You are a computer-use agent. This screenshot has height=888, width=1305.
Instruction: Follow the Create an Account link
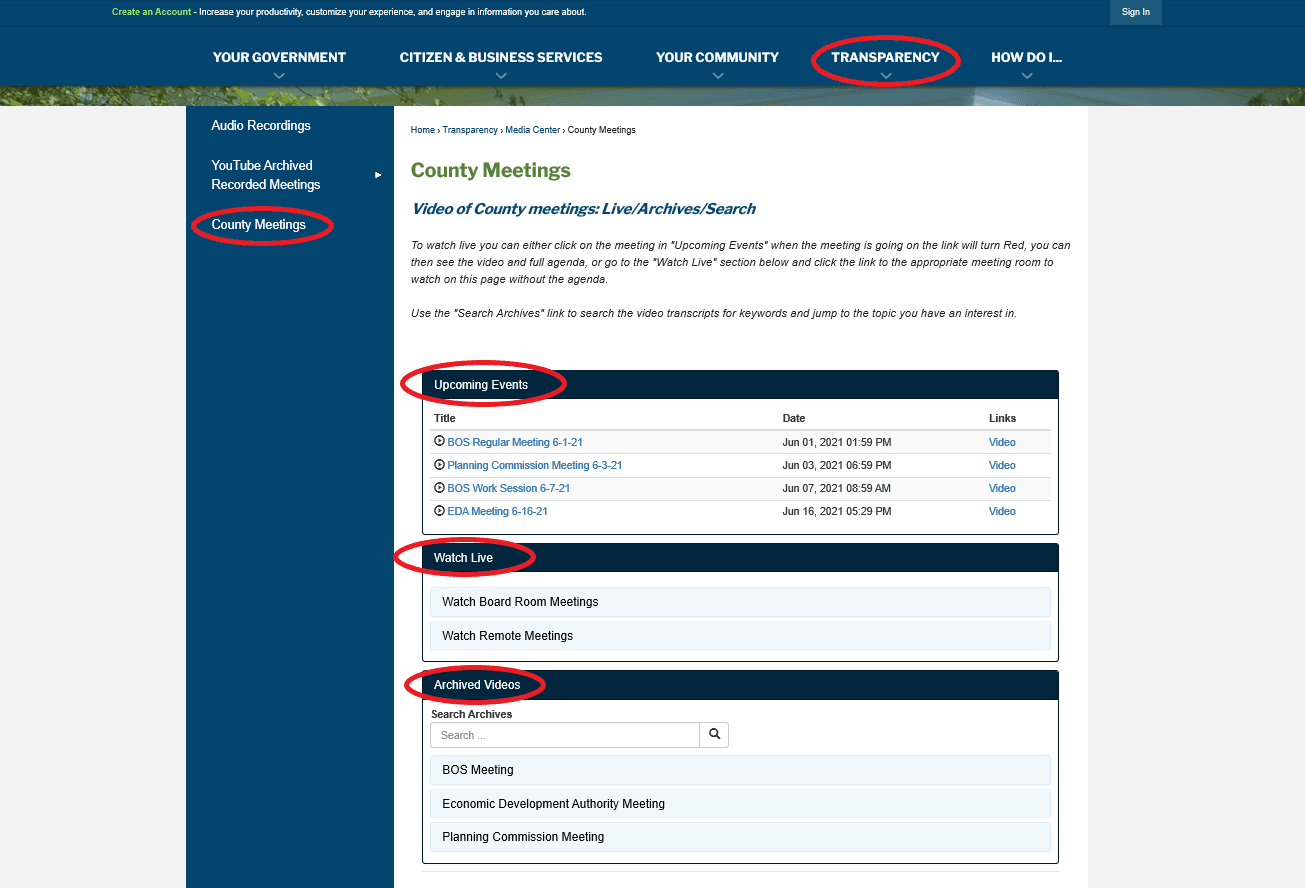coord(152,12)
